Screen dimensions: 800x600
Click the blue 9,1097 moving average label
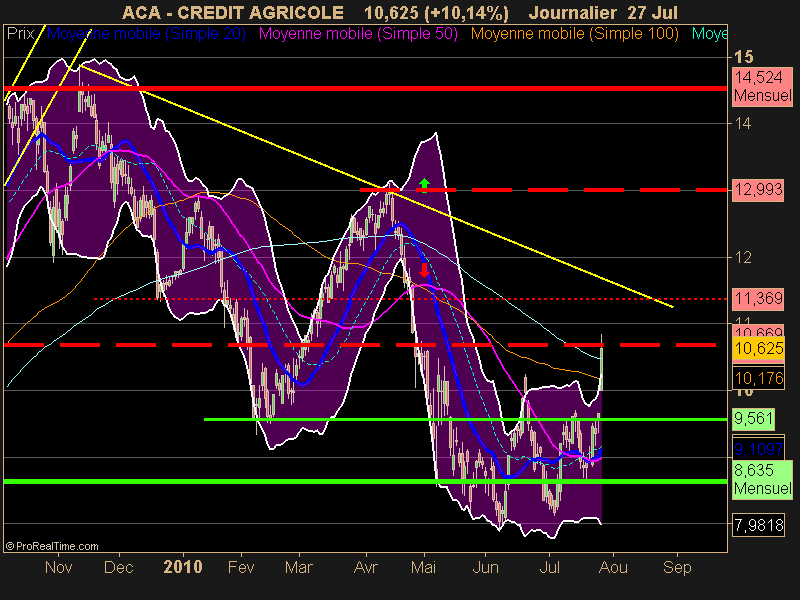(x=758, y=449)
